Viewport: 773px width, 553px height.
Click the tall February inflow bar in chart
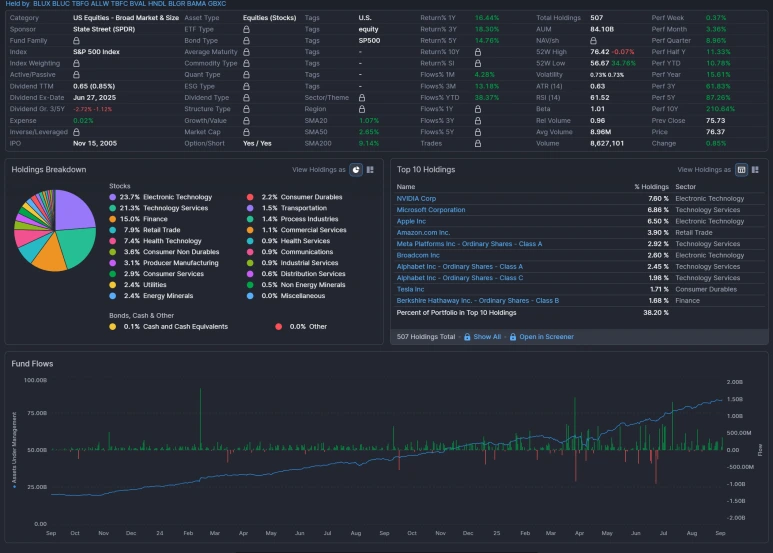(x=200, y=419)
